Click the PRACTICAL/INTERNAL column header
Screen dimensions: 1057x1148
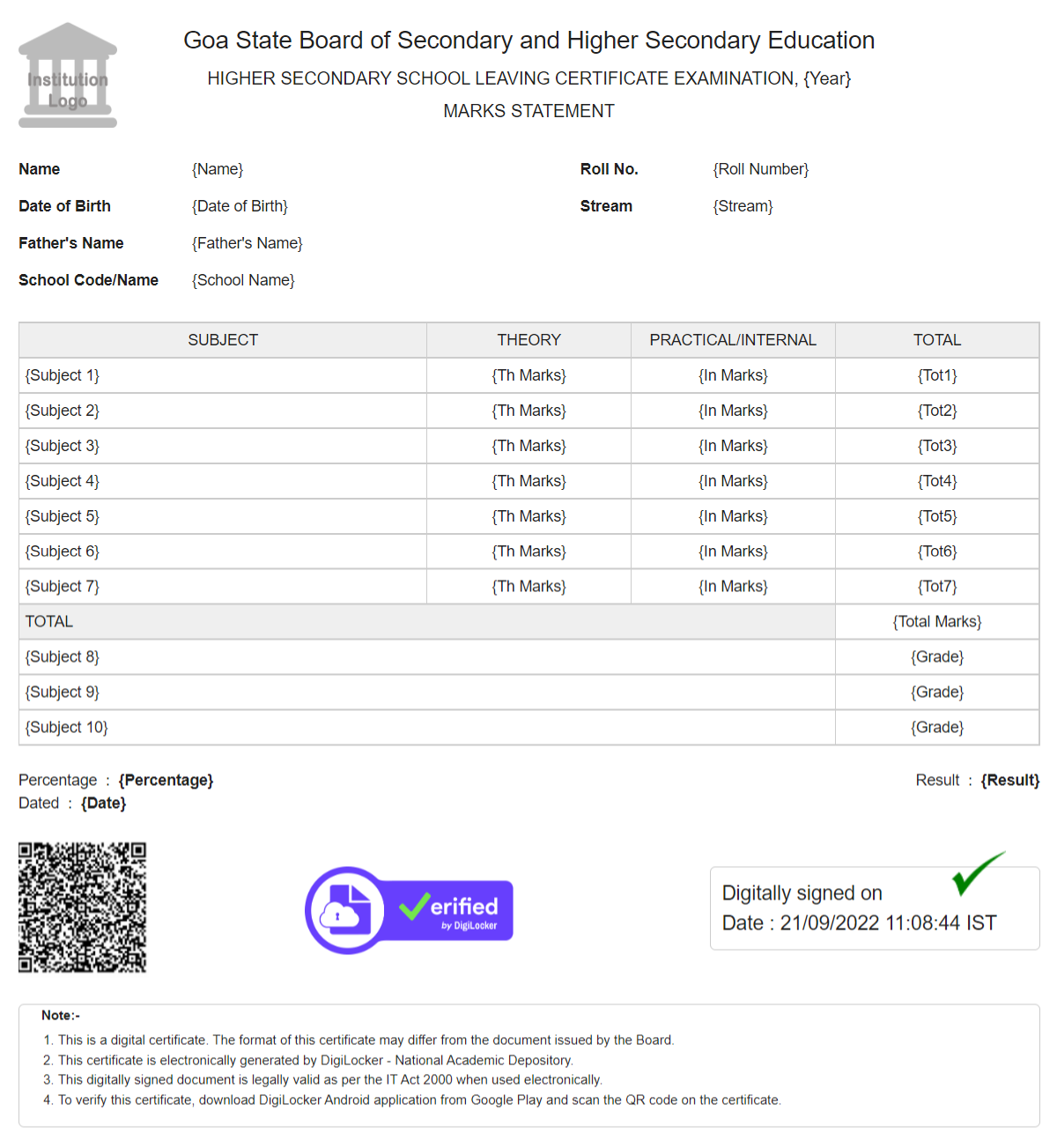coord(733,340)
